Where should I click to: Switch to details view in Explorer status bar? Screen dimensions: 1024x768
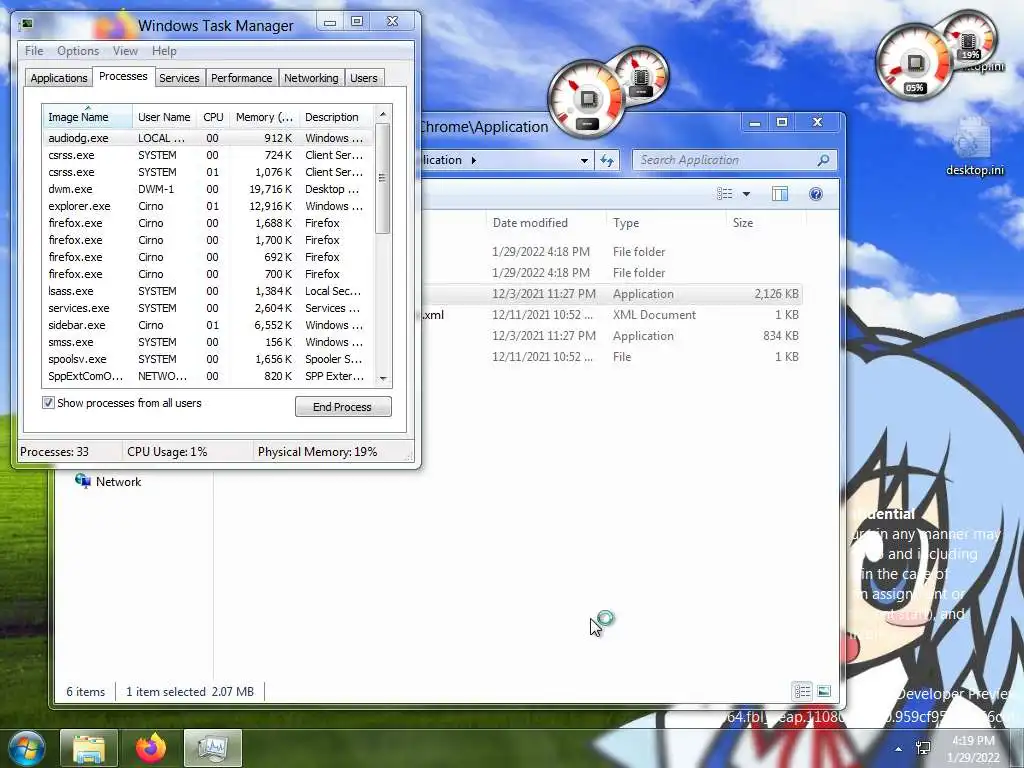tap(802, 691)
